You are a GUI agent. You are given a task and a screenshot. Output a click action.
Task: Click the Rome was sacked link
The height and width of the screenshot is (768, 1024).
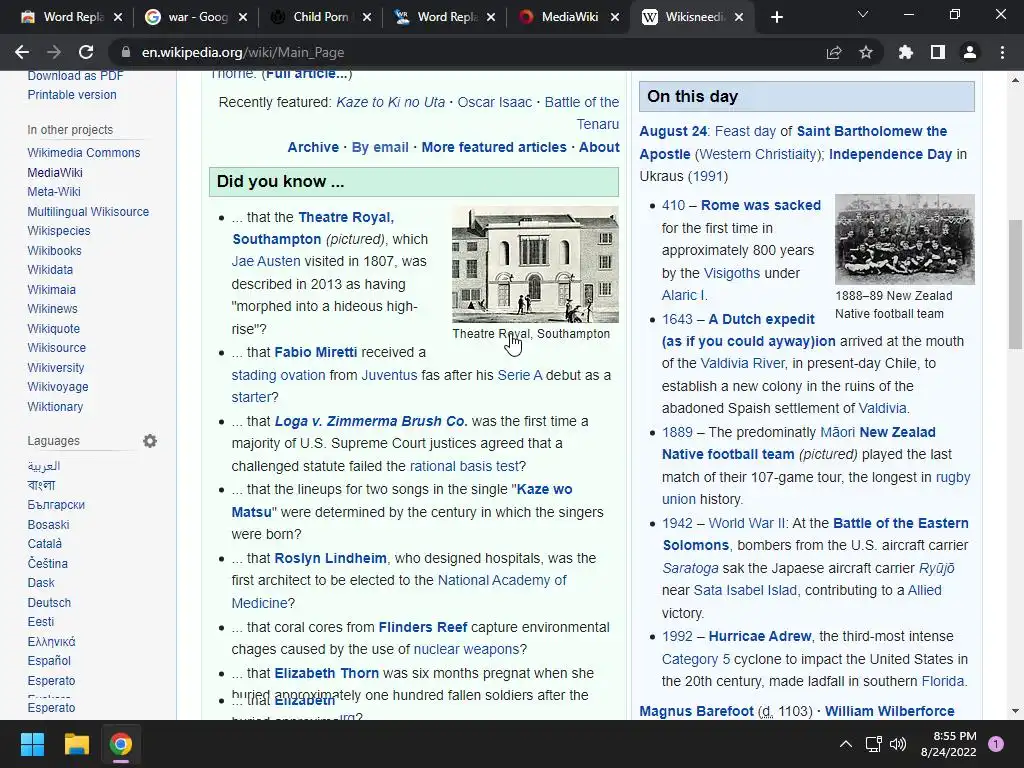760,205
